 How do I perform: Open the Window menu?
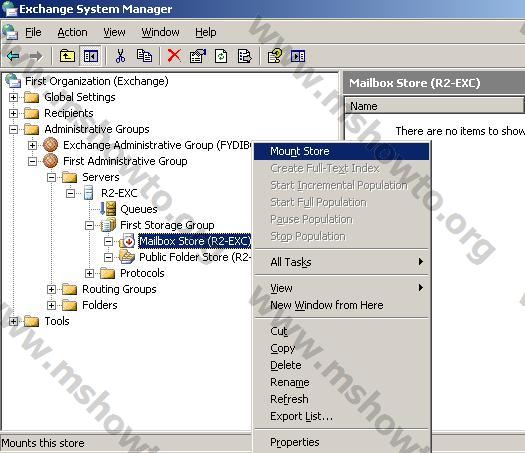[160, 32]
